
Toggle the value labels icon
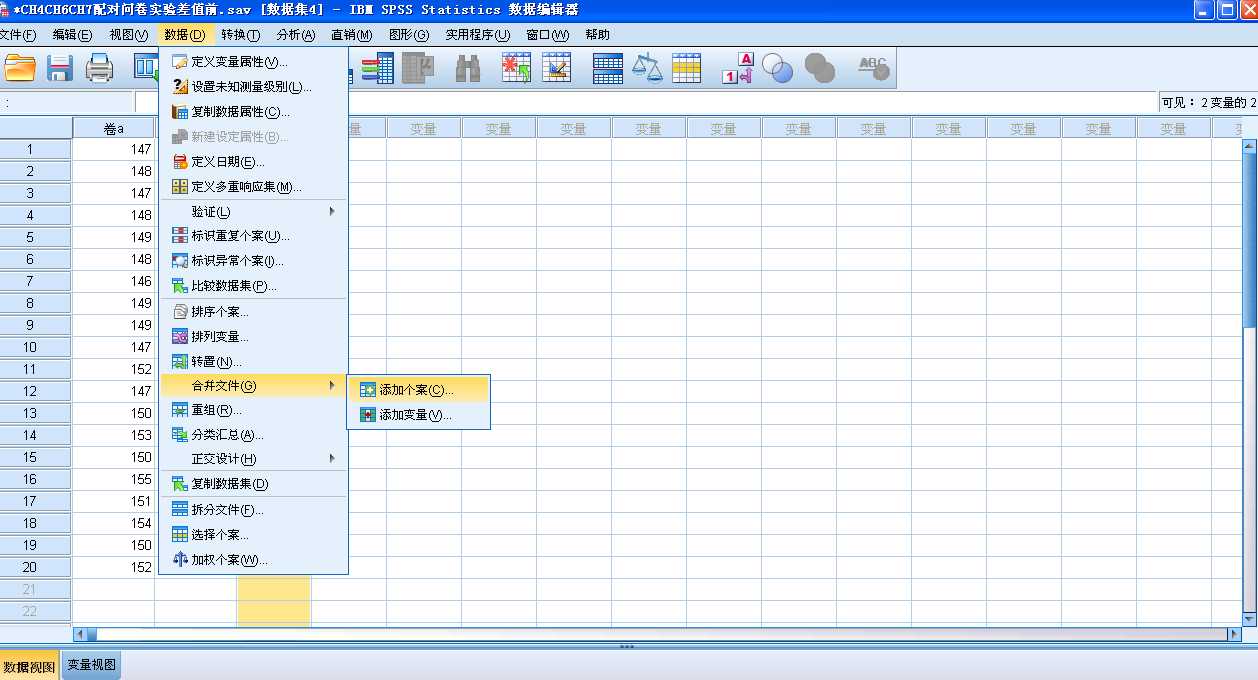pyautogui.click(x=738, y=68)
